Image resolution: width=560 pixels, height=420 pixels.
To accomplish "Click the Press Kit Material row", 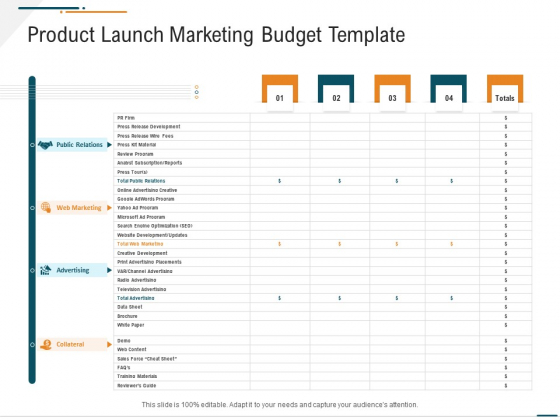I will point(322,145).
